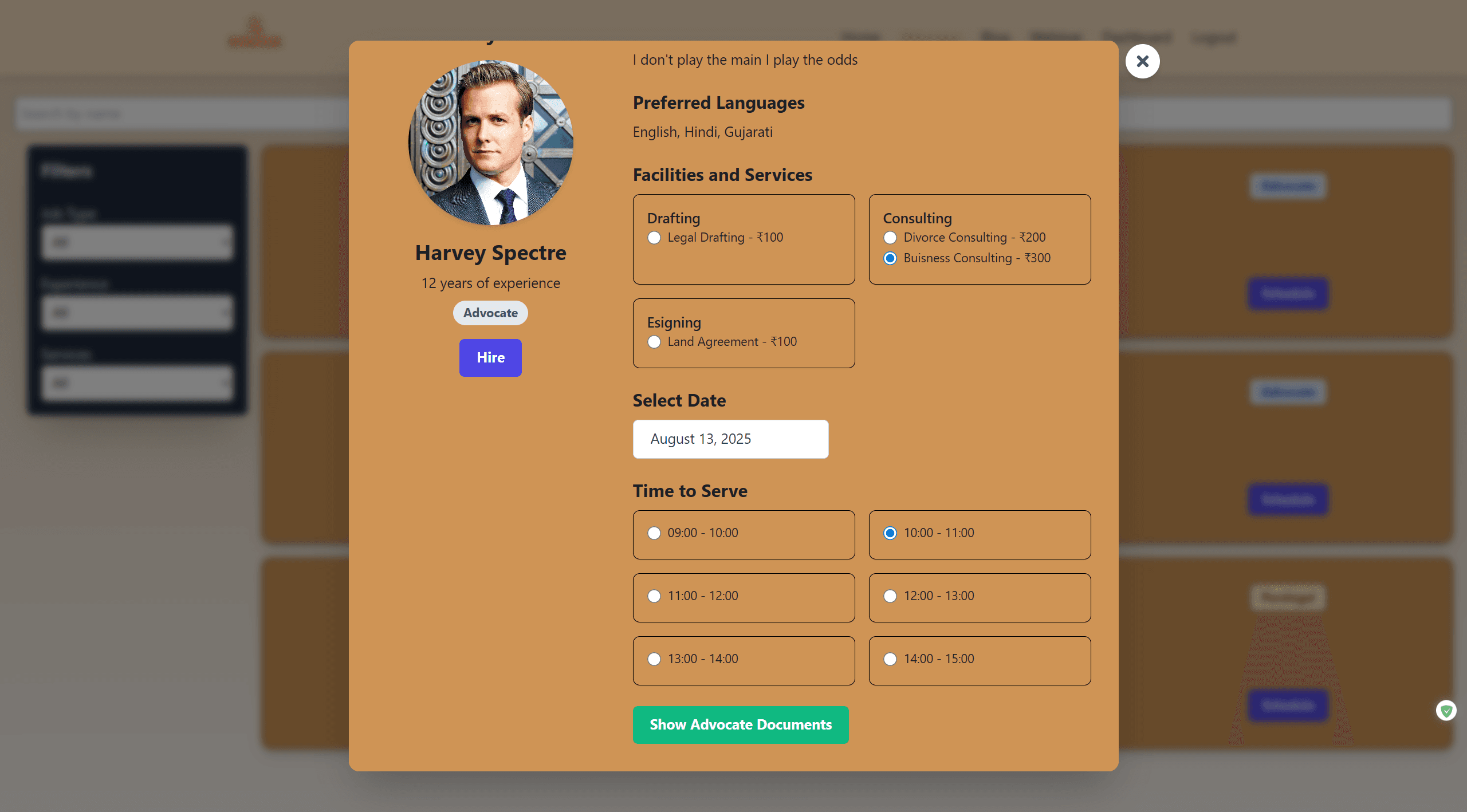Select the 14:00 - 15:00 slot
1467x812 pixels.
890,659
